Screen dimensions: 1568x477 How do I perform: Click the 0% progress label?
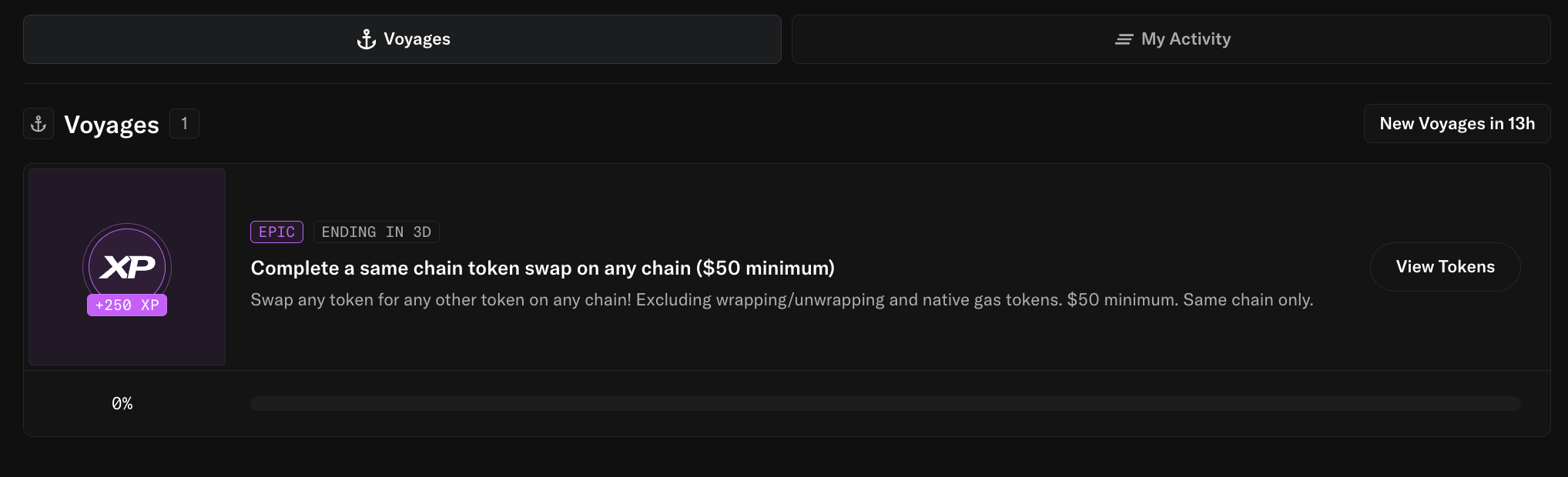pos(122,404)
